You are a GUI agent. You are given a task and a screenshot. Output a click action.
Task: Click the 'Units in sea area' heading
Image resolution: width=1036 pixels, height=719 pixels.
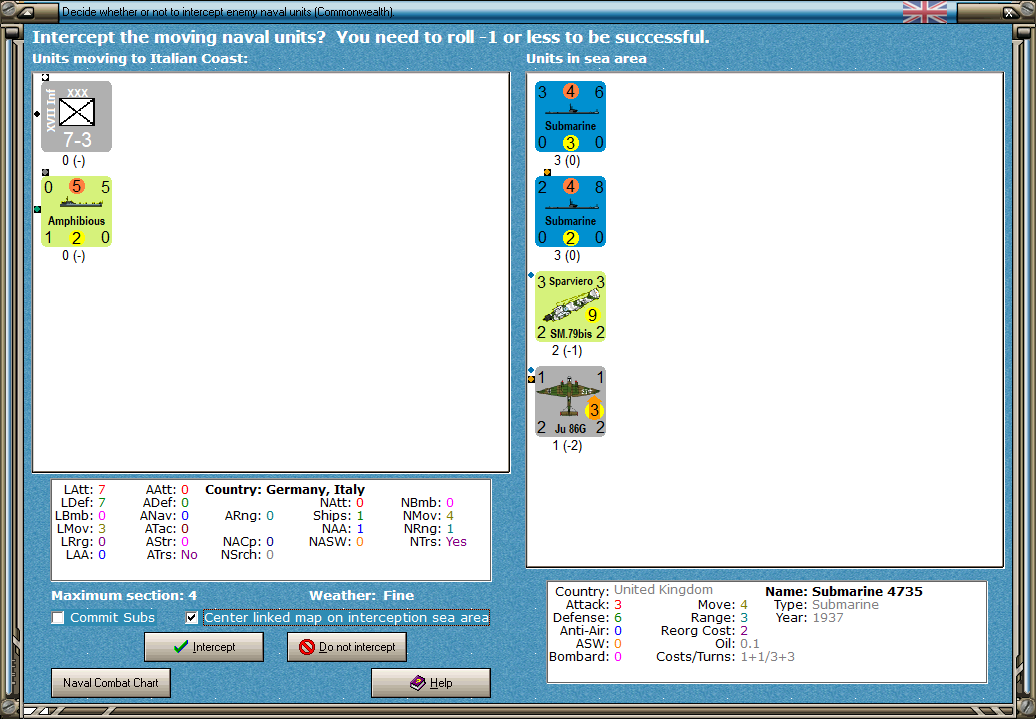coord(586,58)
